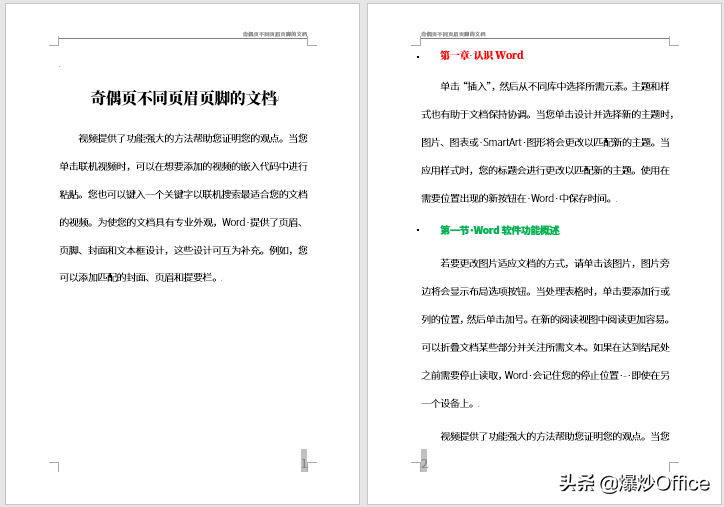Click the line starting '视频提供了功能强大的方法' on page one
Image resolution: width=724 pixels, height=507 pixels.
pyautogui.click(x=193, y=138)
